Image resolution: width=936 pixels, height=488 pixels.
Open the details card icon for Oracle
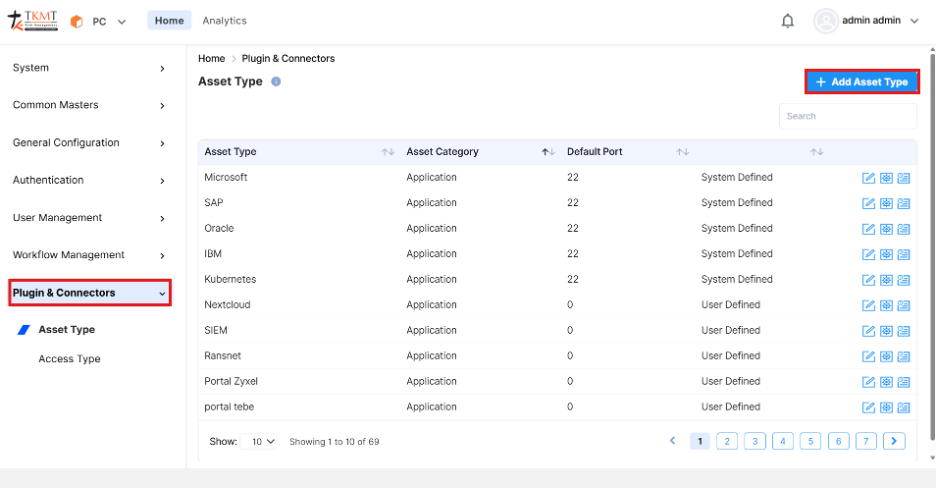[x=904, y=229]
